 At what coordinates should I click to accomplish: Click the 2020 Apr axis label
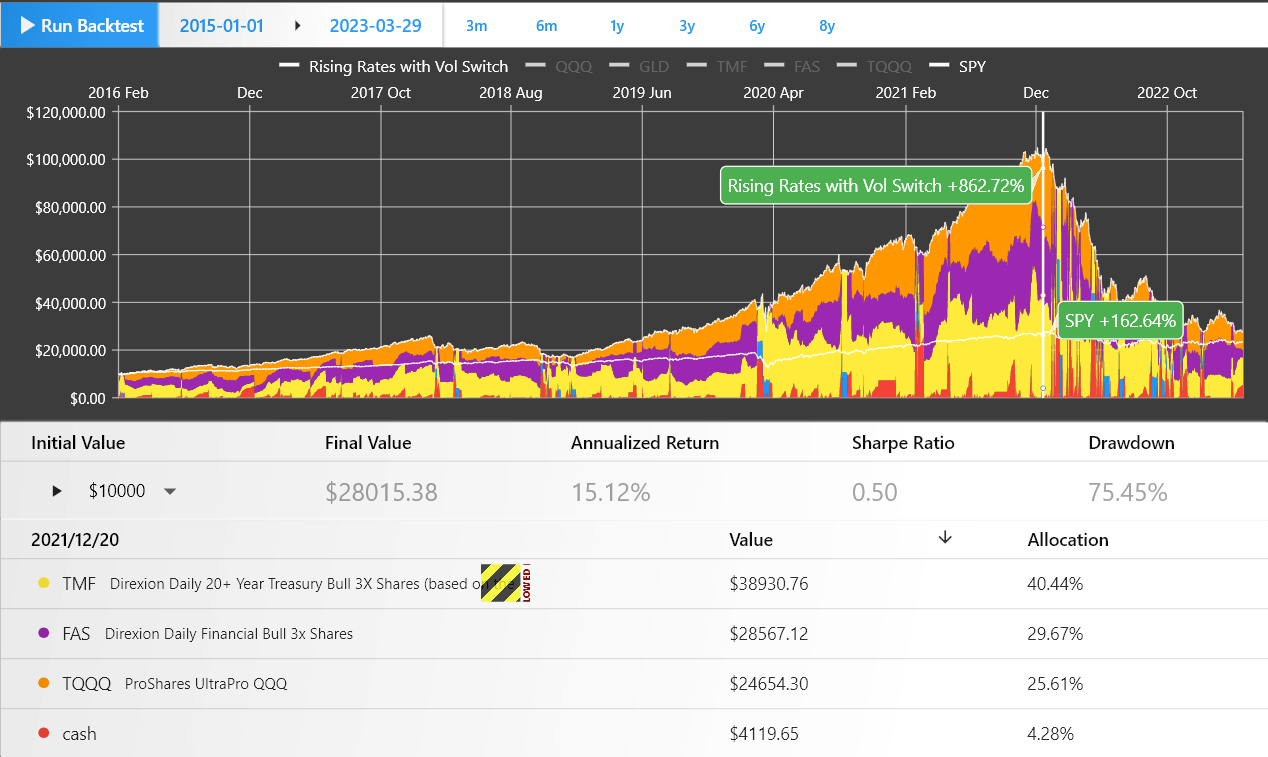pos(774,93)
